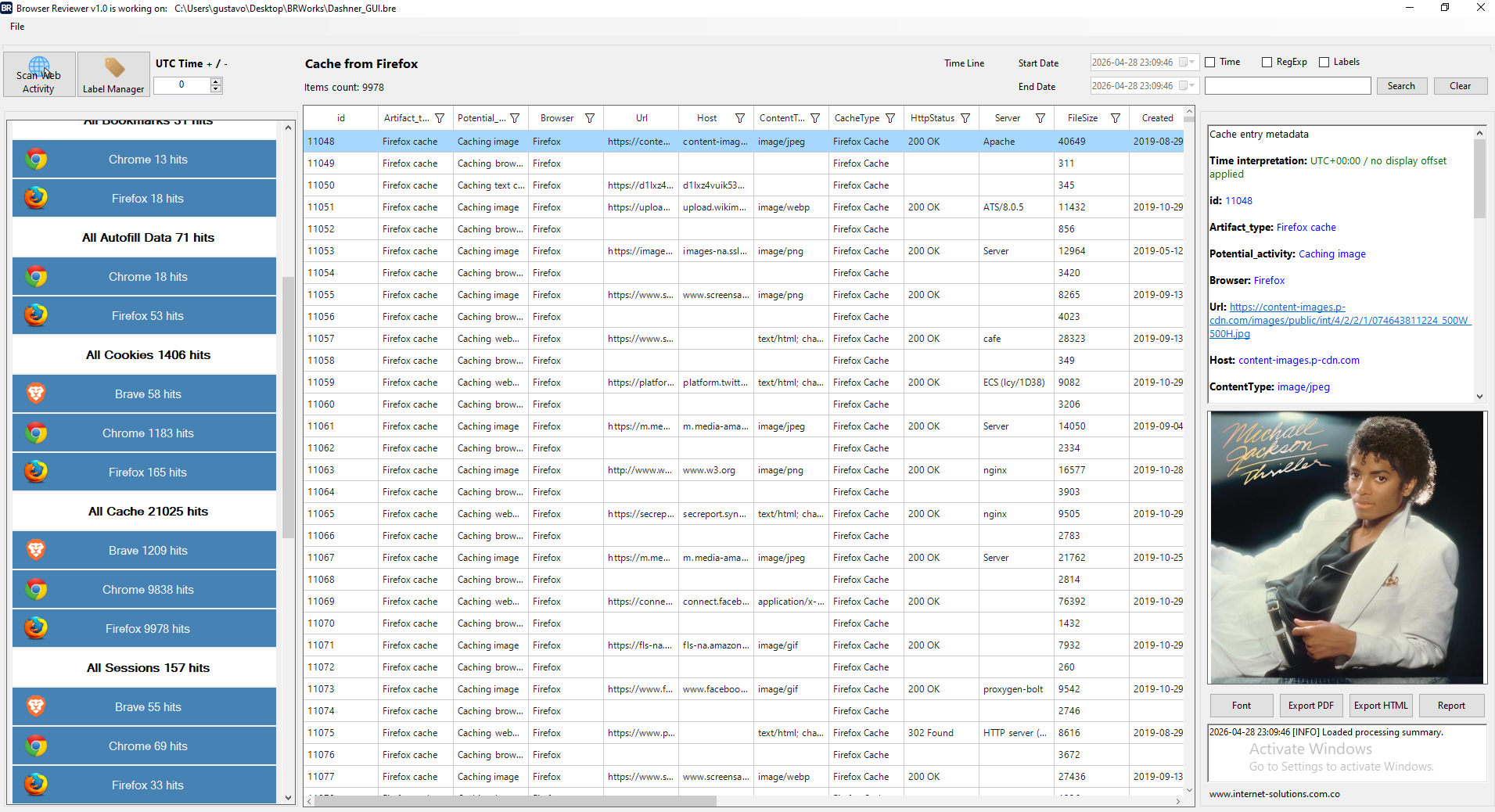Tick the Labels checkbox
Image resolution: width=1495 pixels, height=812 pixels.
[x=1324, y=63]
